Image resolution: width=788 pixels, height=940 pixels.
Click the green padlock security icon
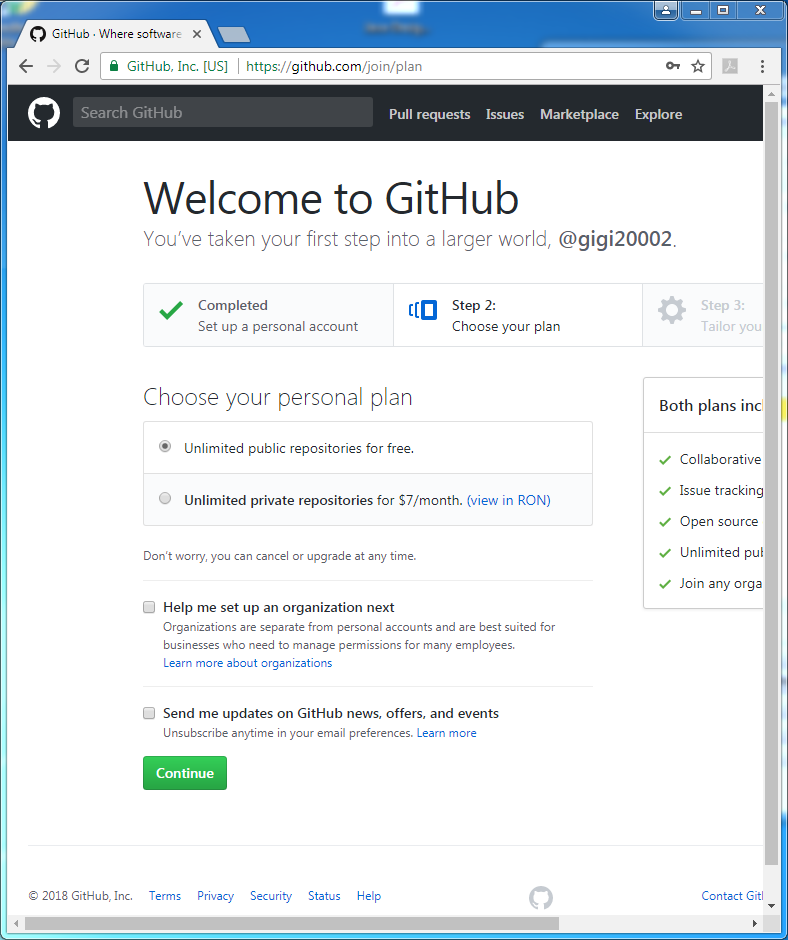click(114, 66)
